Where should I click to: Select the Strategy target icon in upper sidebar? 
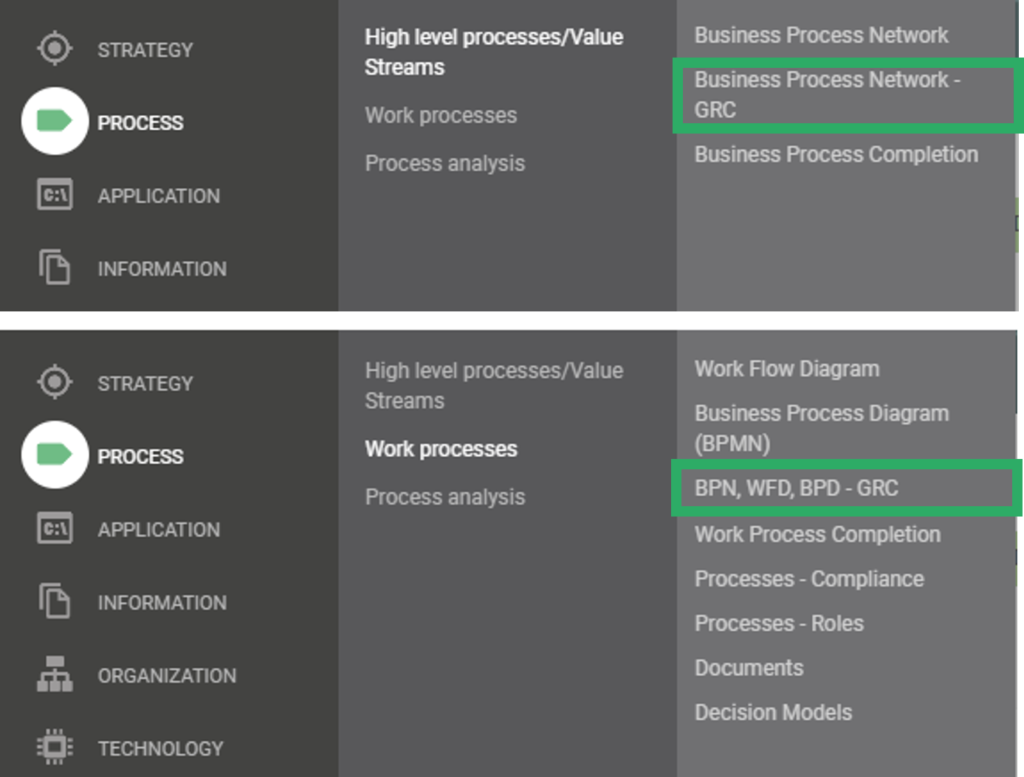(x=54, y=48)
